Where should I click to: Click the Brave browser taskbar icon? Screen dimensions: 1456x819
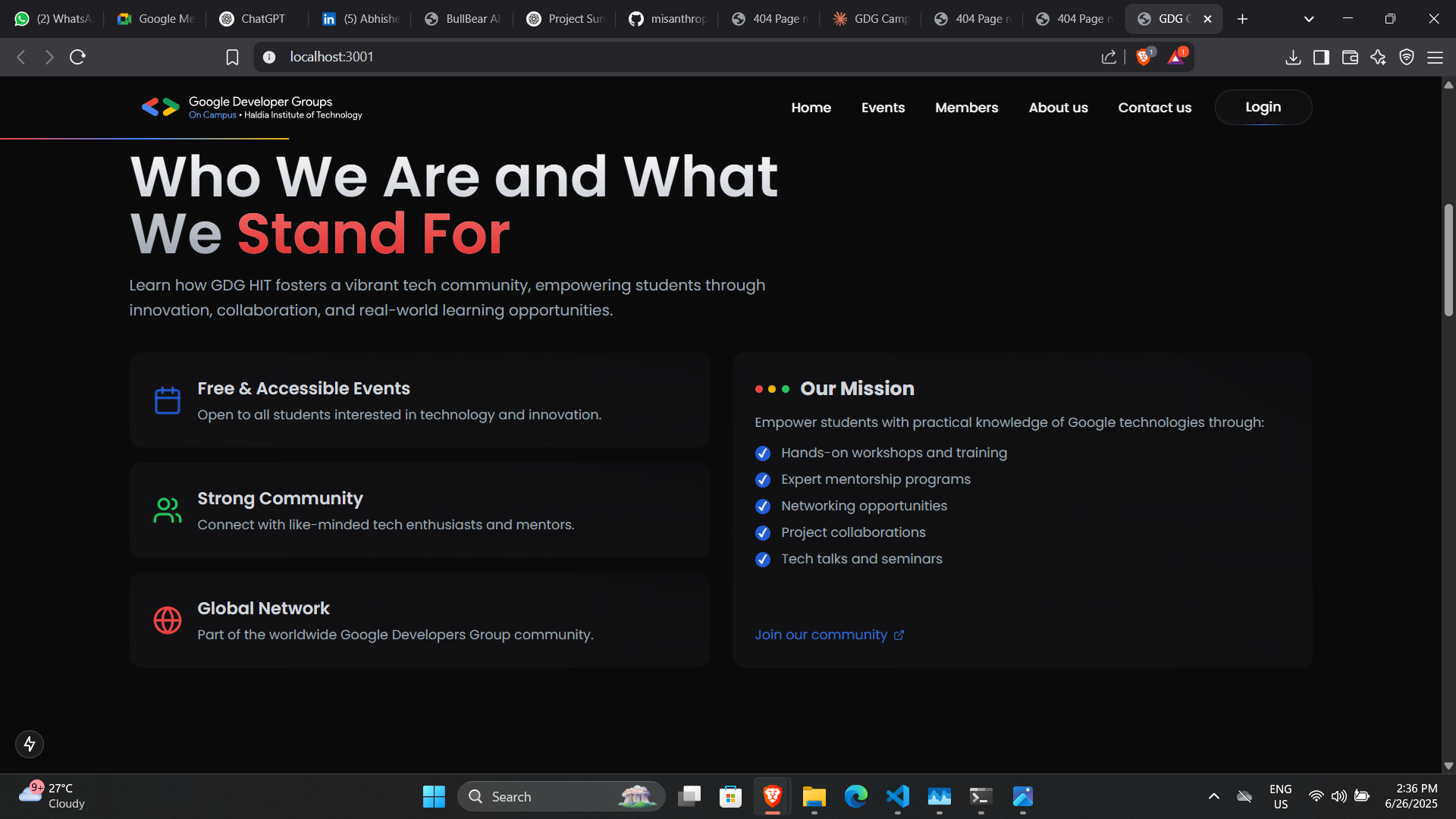coord(773,796)
